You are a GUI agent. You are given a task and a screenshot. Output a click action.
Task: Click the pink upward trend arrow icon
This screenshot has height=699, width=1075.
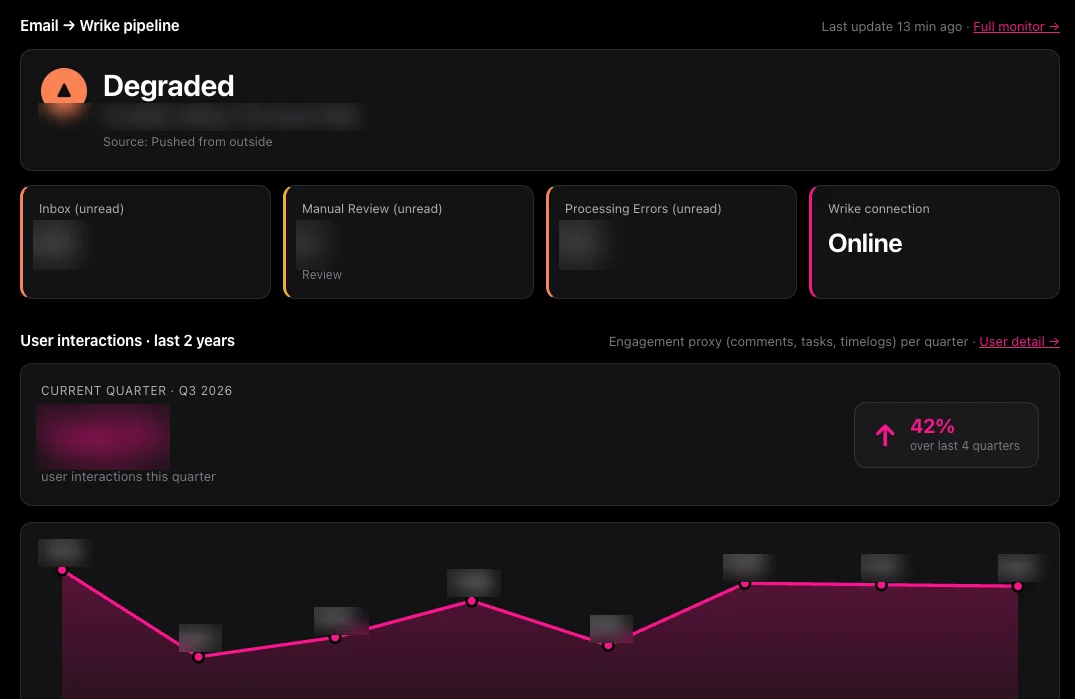885,435
